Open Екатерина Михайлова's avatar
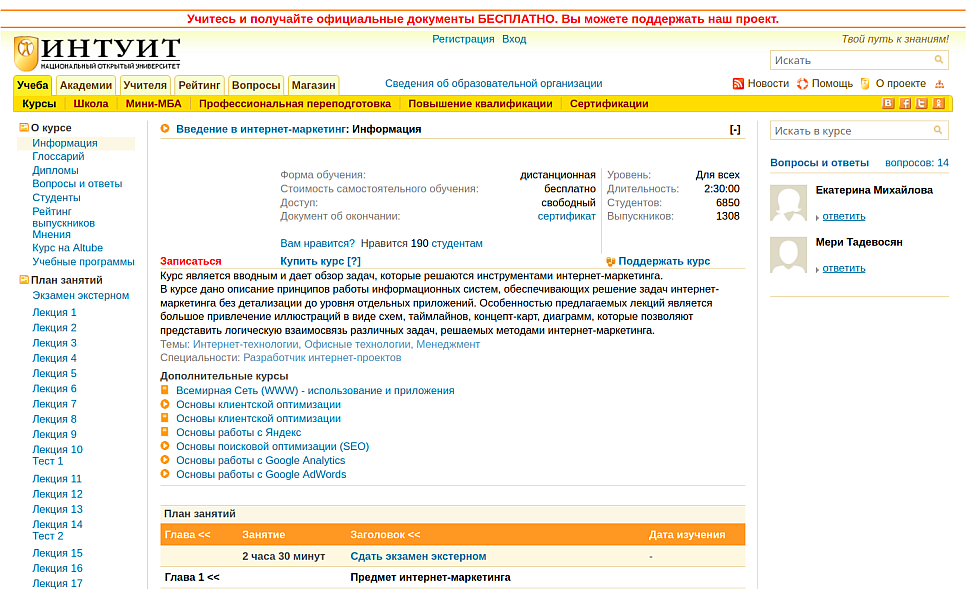 point(788,203)
